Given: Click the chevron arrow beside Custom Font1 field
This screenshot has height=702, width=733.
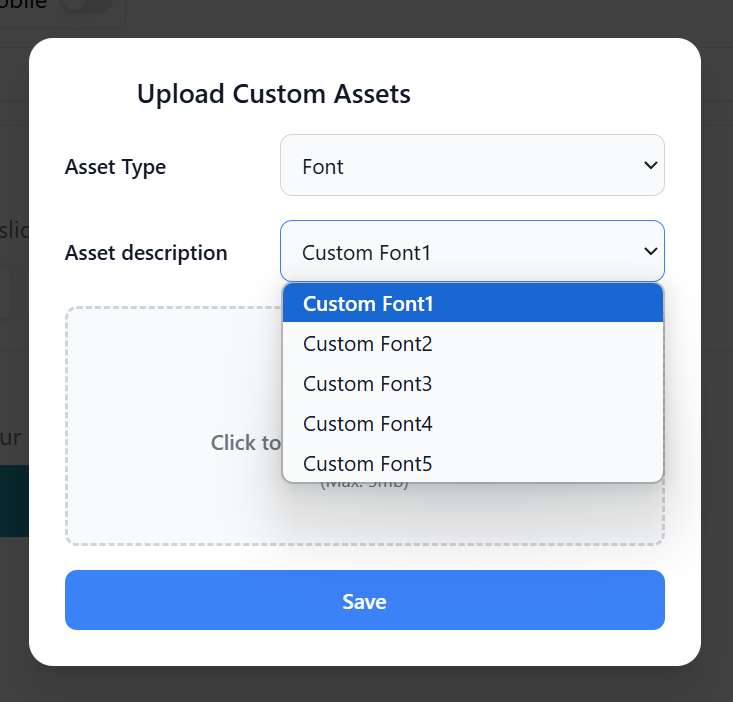Looking at the screenshot, I should (x=651, y=251).
